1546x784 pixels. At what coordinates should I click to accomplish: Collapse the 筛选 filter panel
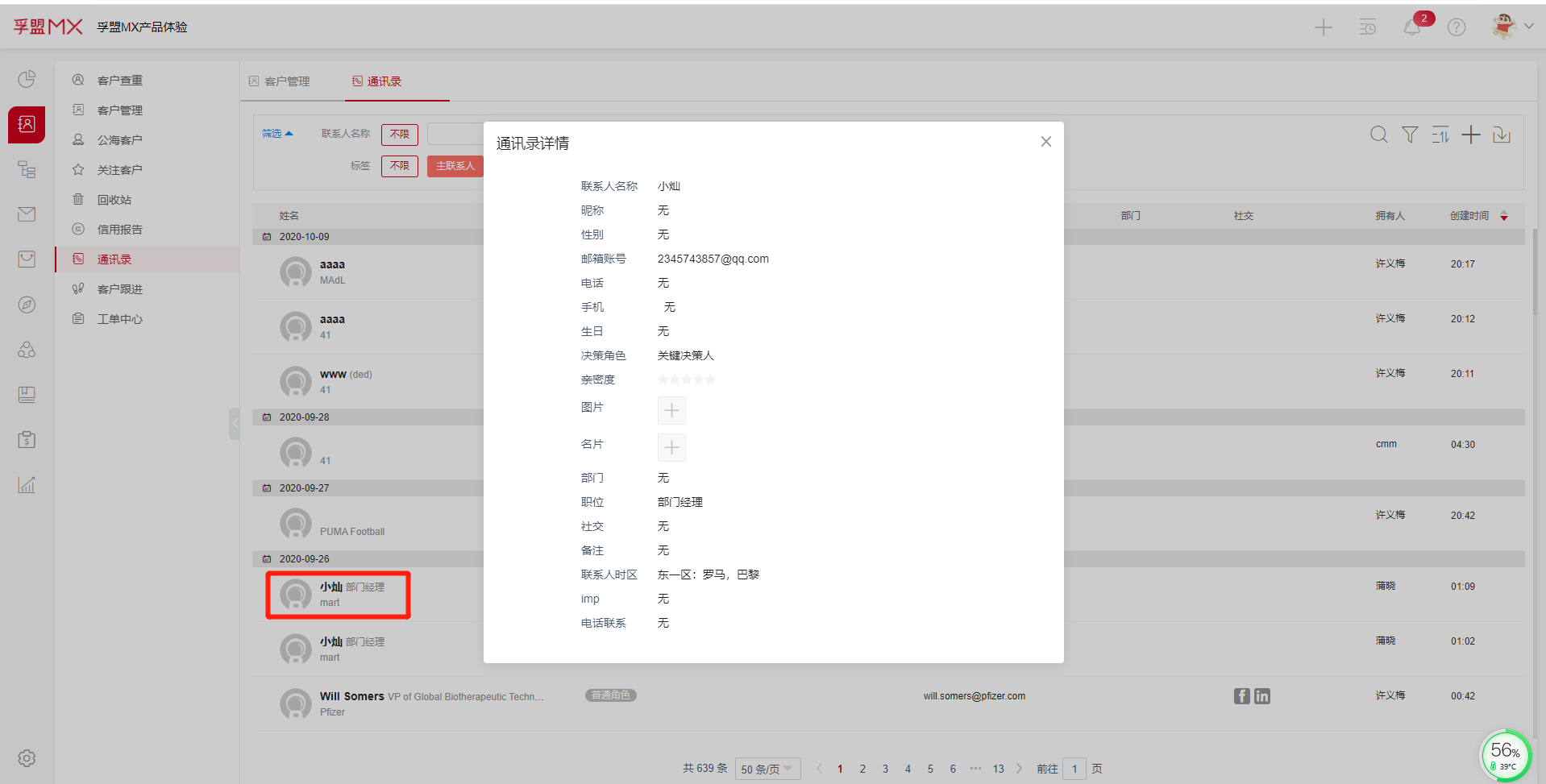(277, 134)
